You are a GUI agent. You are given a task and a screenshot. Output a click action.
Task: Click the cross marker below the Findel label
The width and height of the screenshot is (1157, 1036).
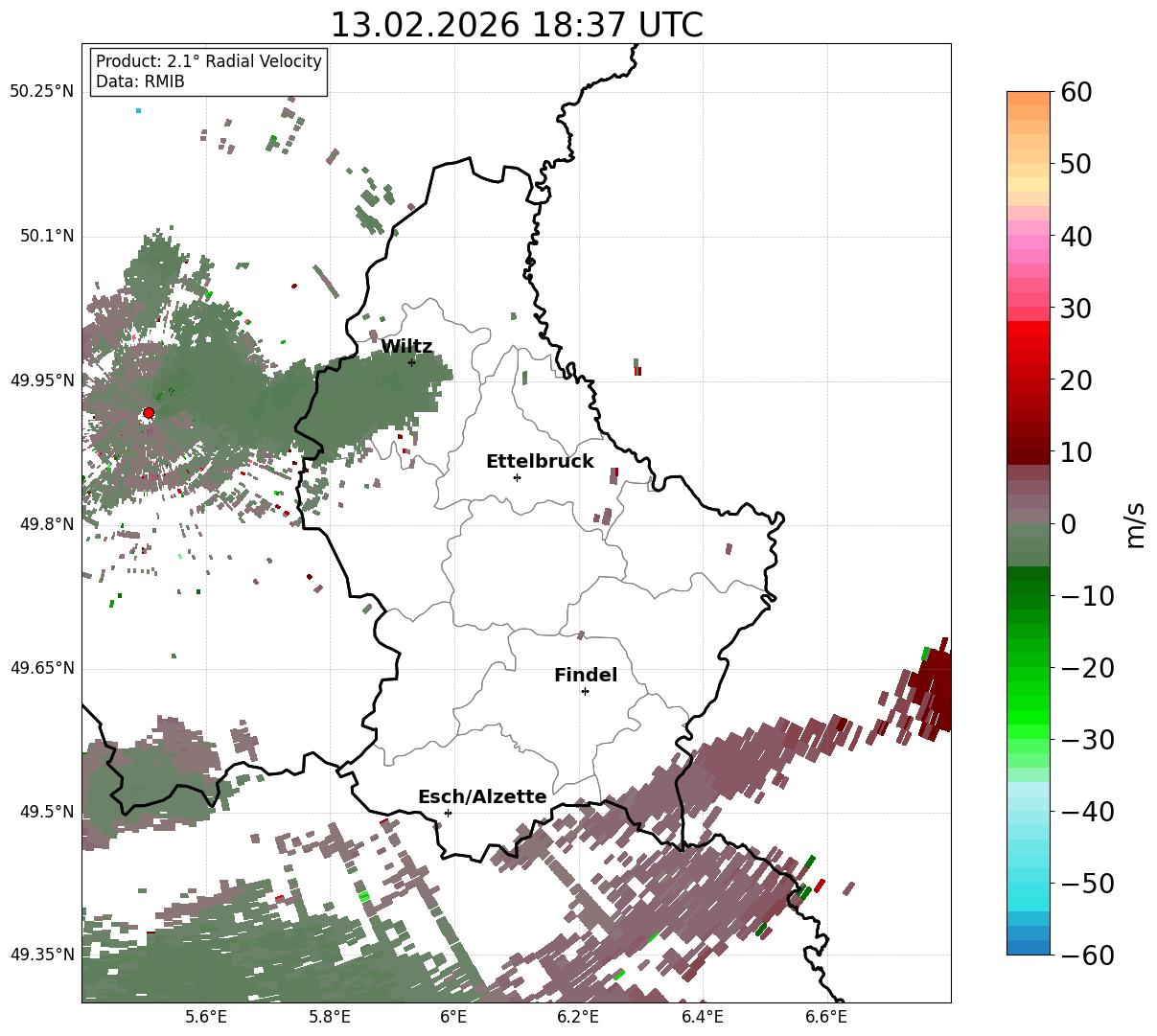coord(585,691)
